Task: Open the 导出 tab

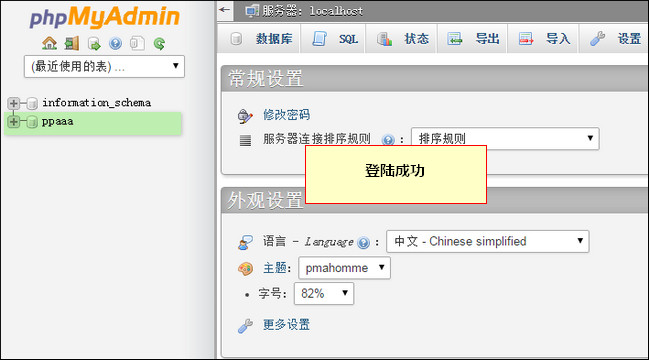Action: [x=472, y=39]
